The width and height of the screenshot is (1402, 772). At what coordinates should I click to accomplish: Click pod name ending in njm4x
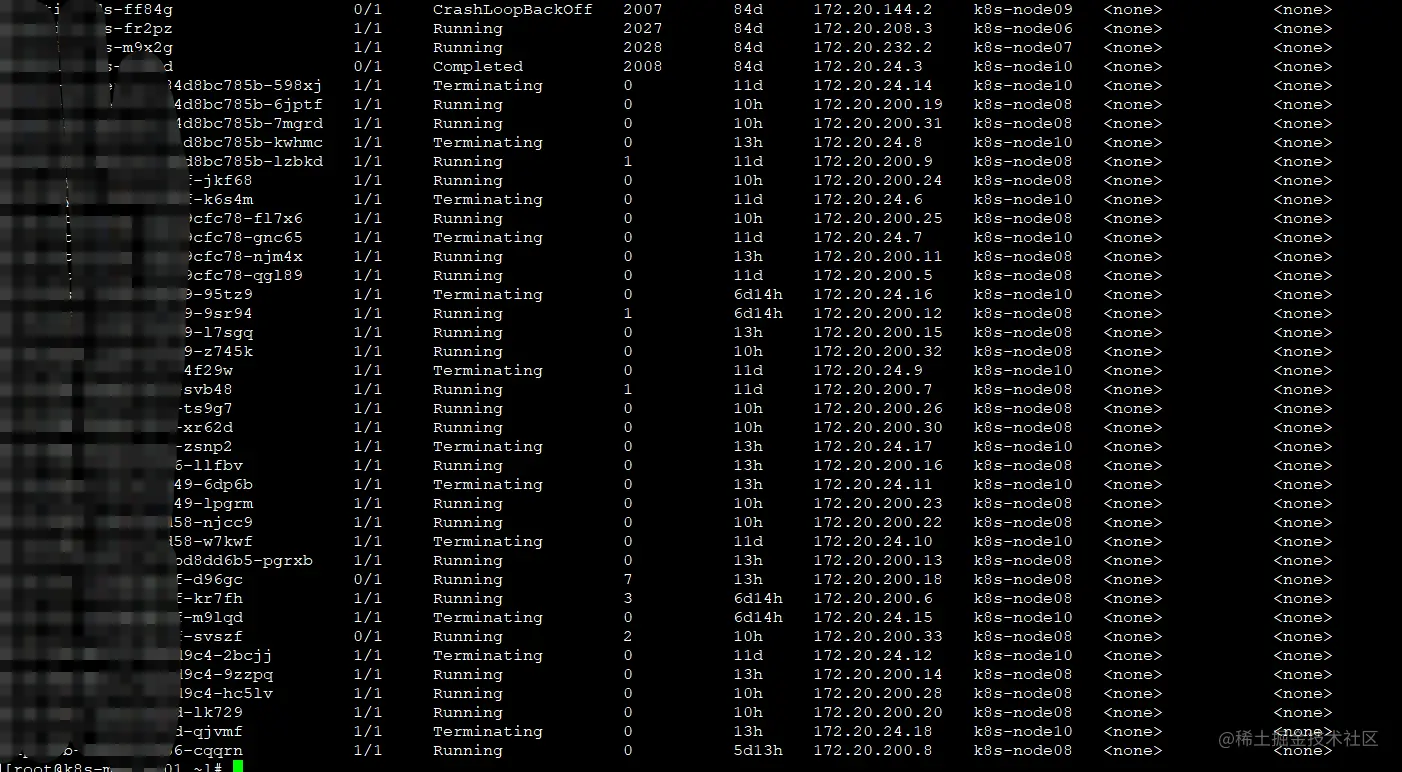[243, 257]
